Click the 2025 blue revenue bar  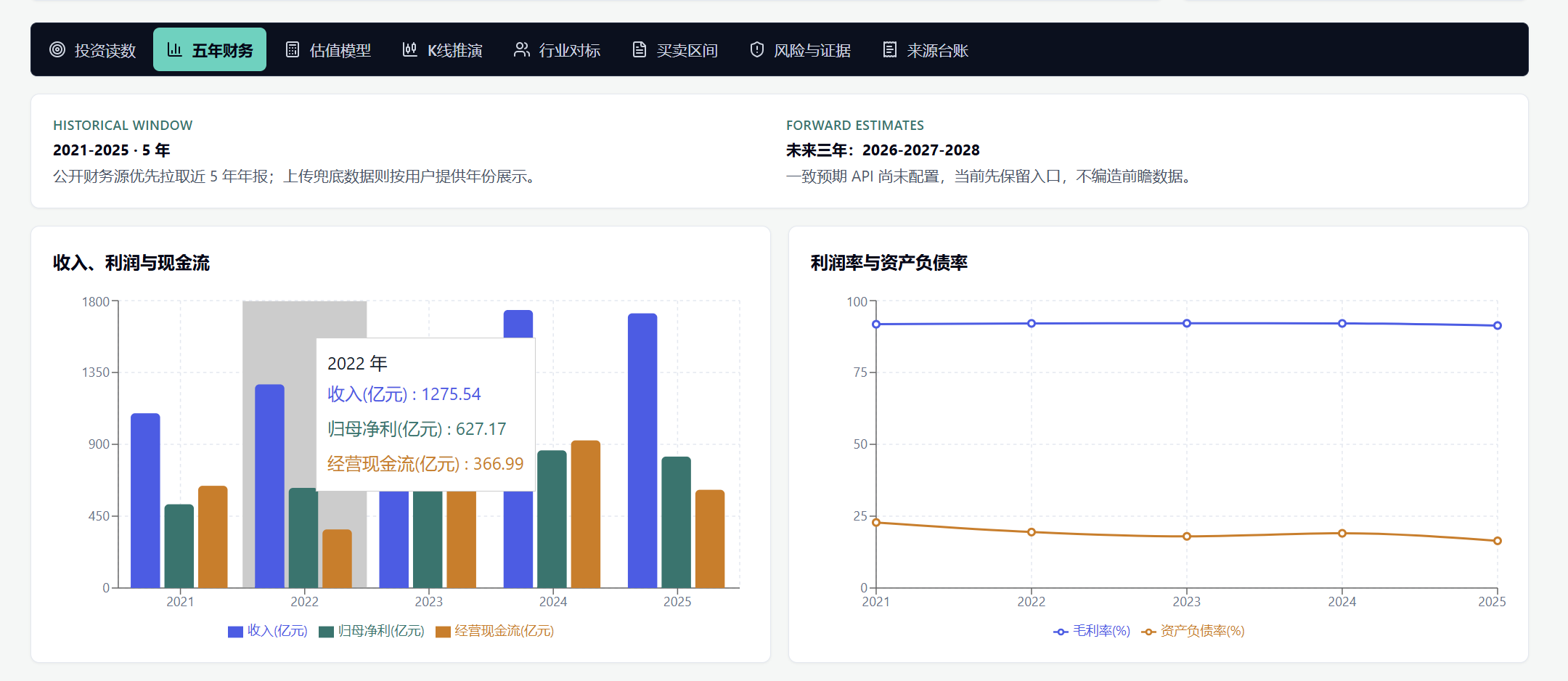click(x=642, y=450)
